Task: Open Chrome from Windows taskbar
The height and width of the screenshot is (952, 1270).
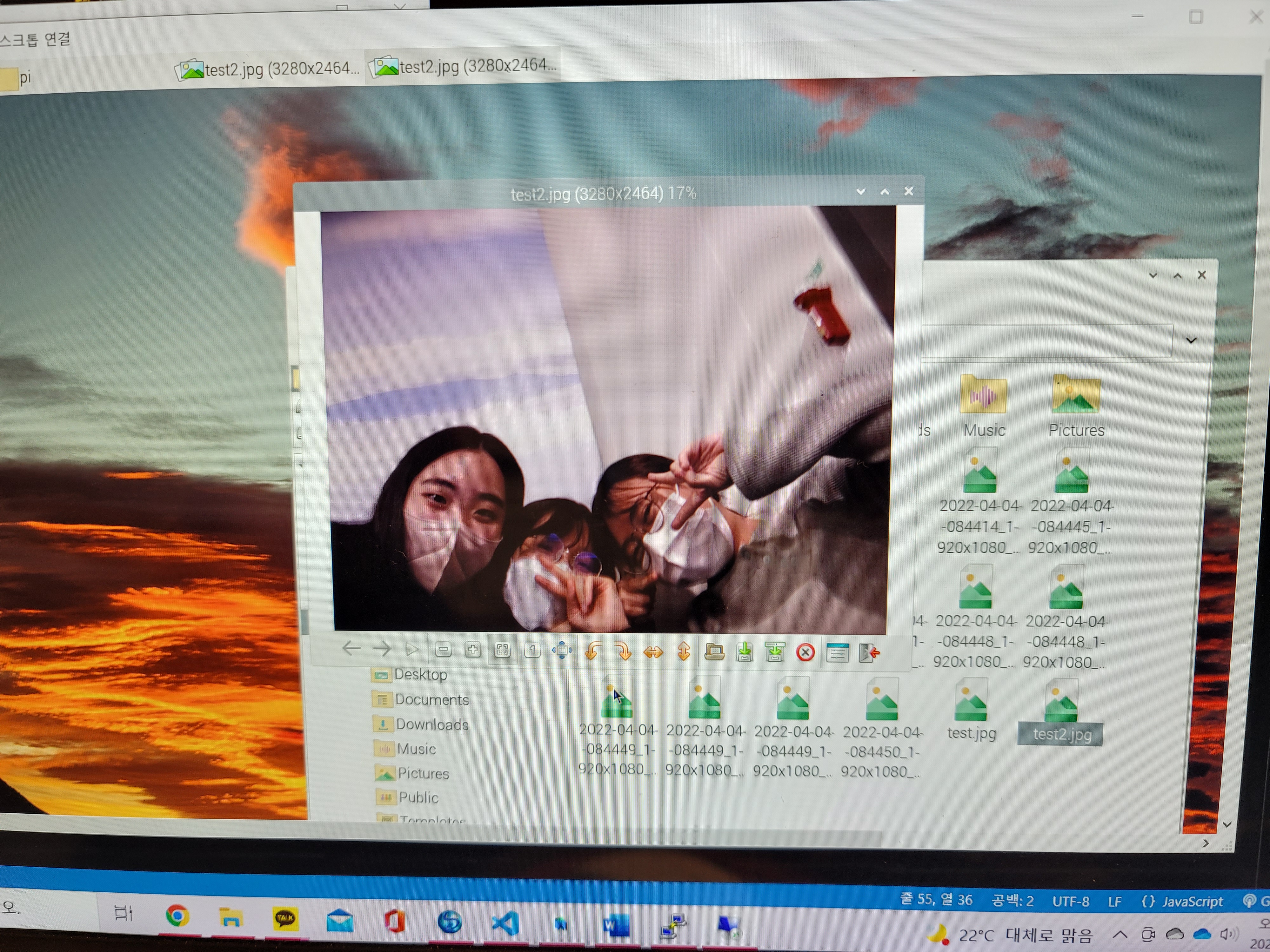Action: pos(177,916)
